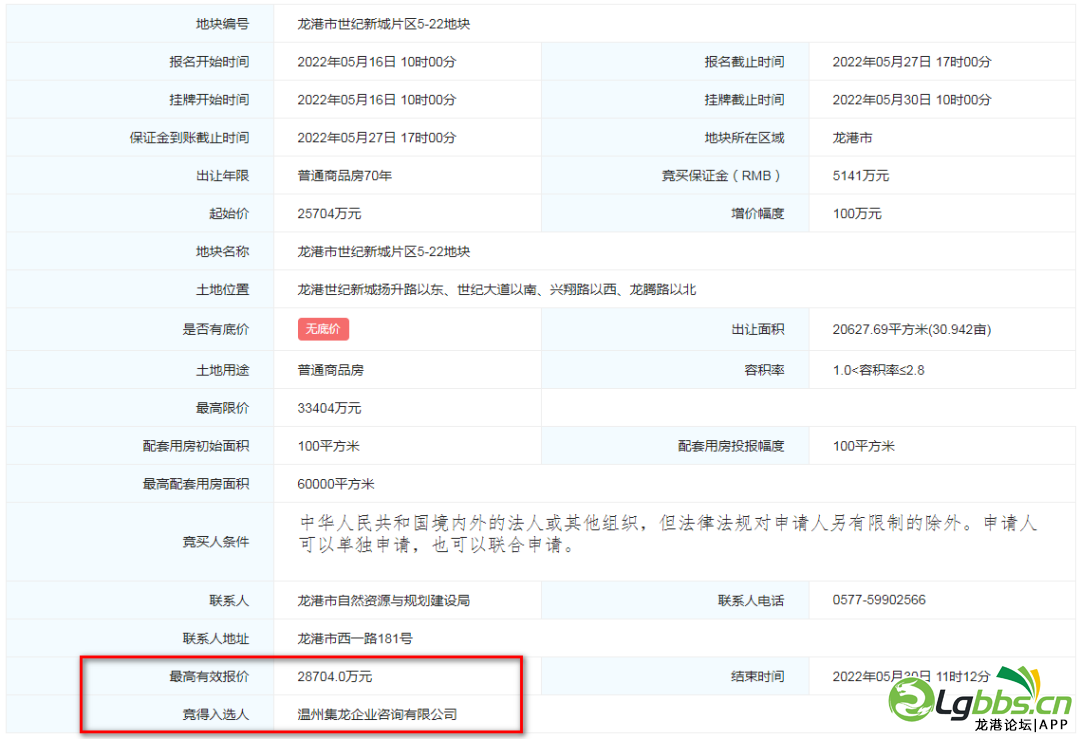
Task: Select the 出让面积 value 20627.69平方米
Action: pos(911,329)
